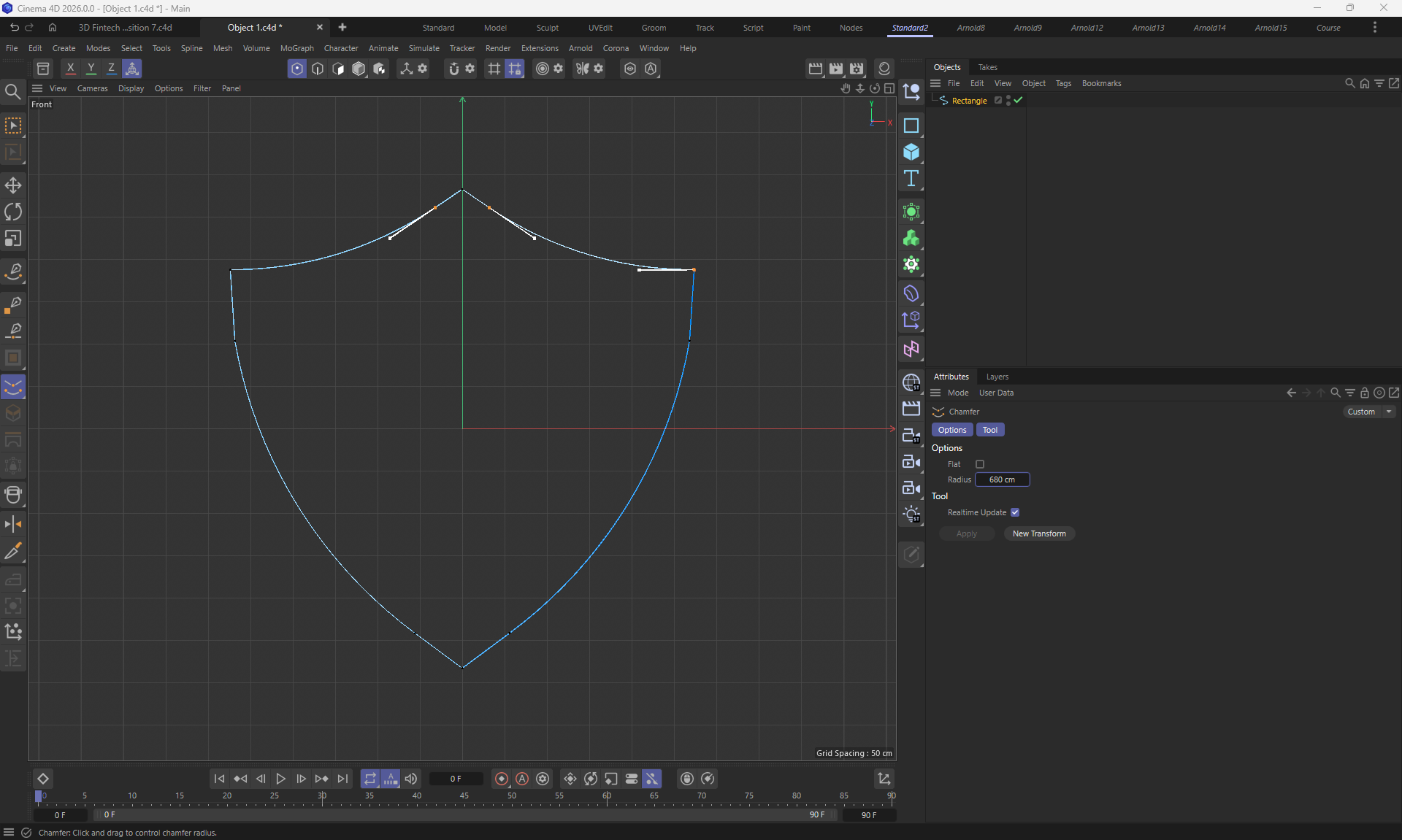Select the Scale tool icon
The image size is (1402, 840).
tap(13, 239)
